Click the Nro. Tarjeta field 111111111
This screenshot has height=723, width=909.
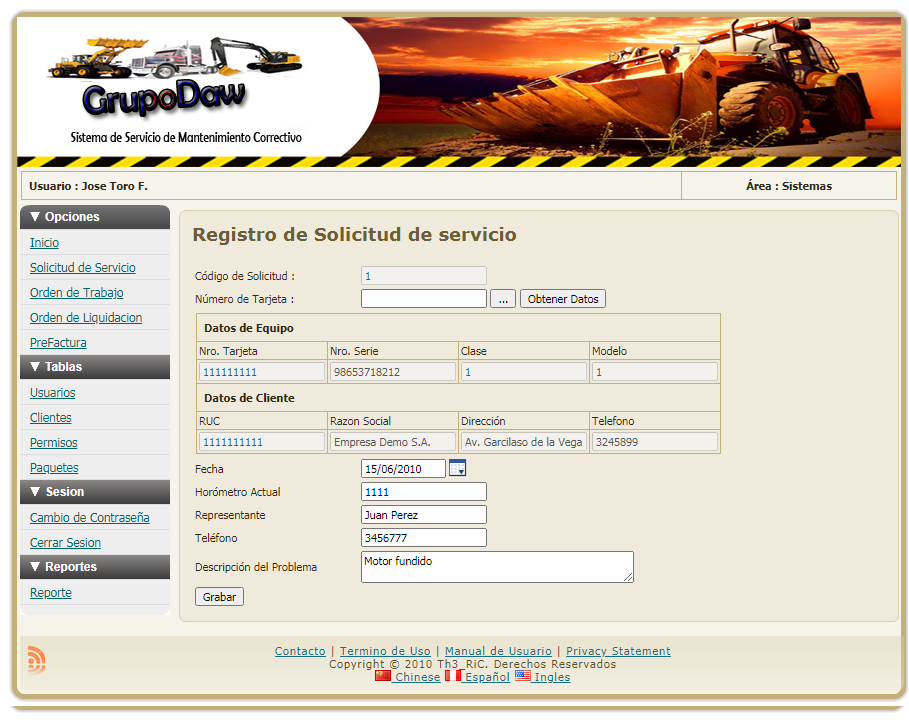262,372
